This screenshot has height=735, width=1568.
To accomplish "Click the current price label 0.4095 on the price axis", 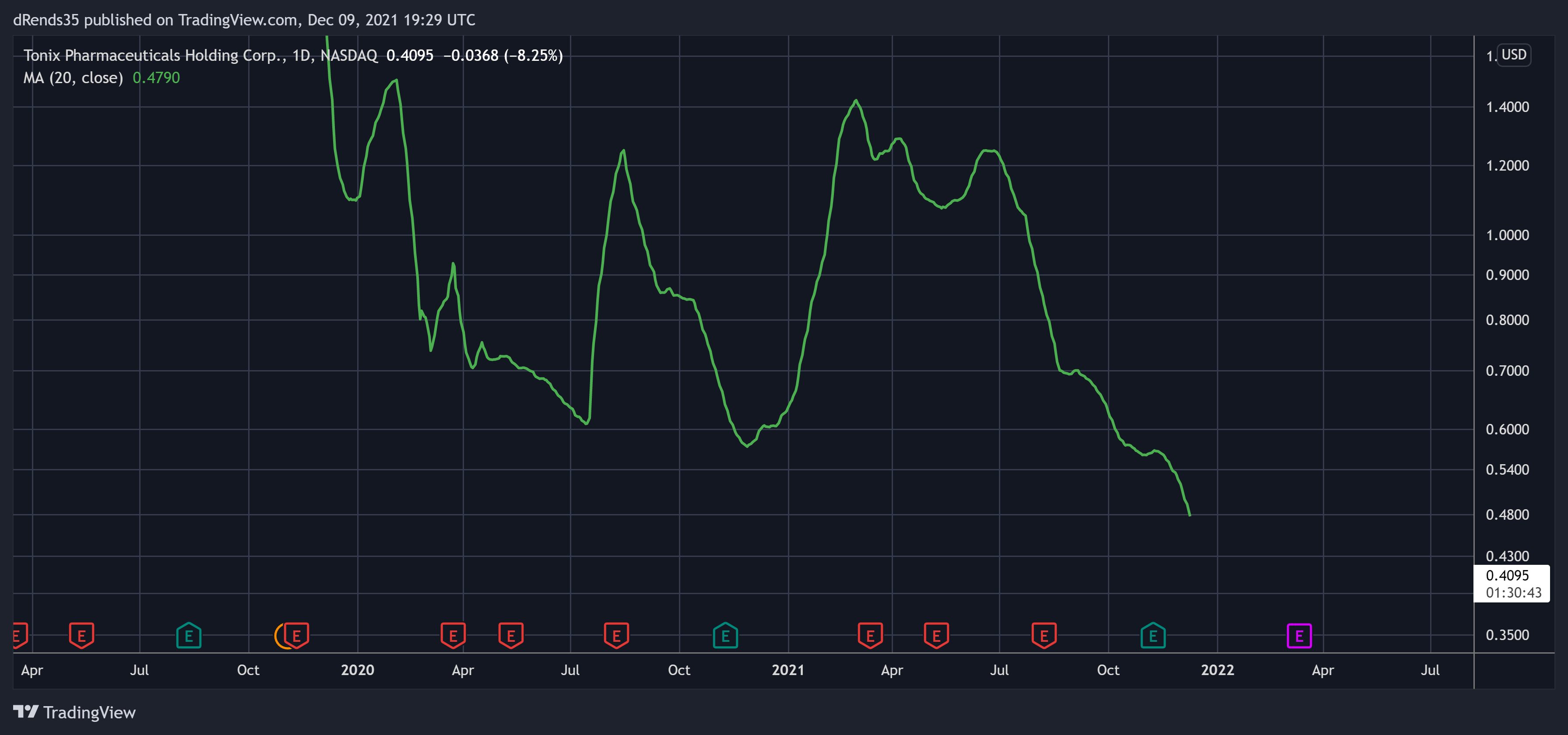I will tap(1507, 576).
